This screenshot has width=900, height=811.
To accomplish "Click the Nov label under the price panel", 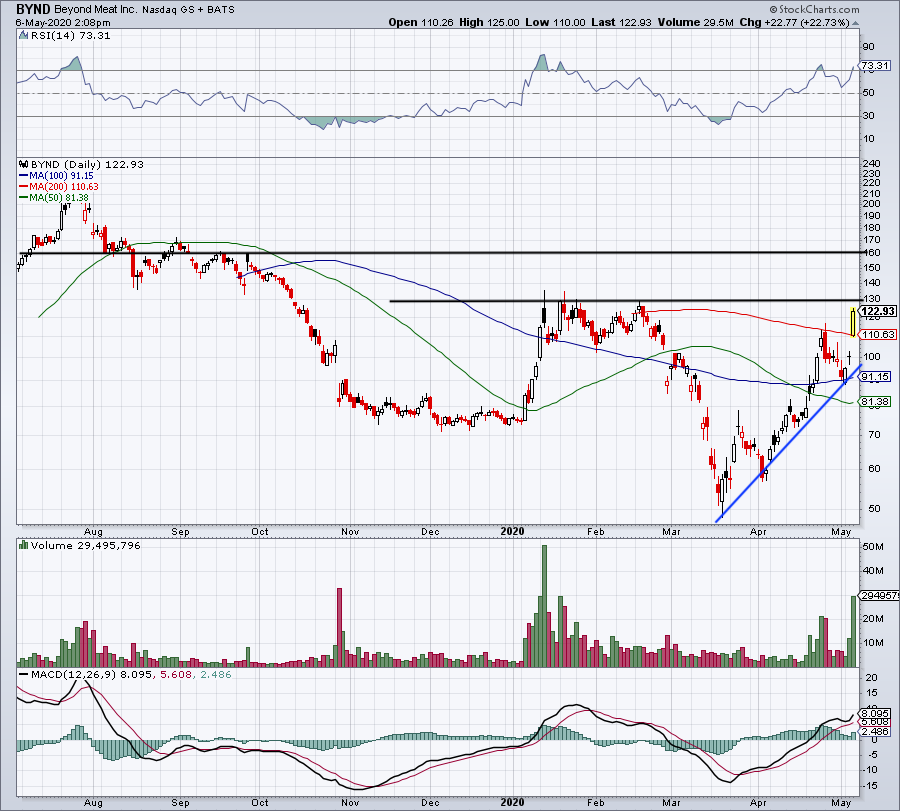I will [x=350, y=531].
